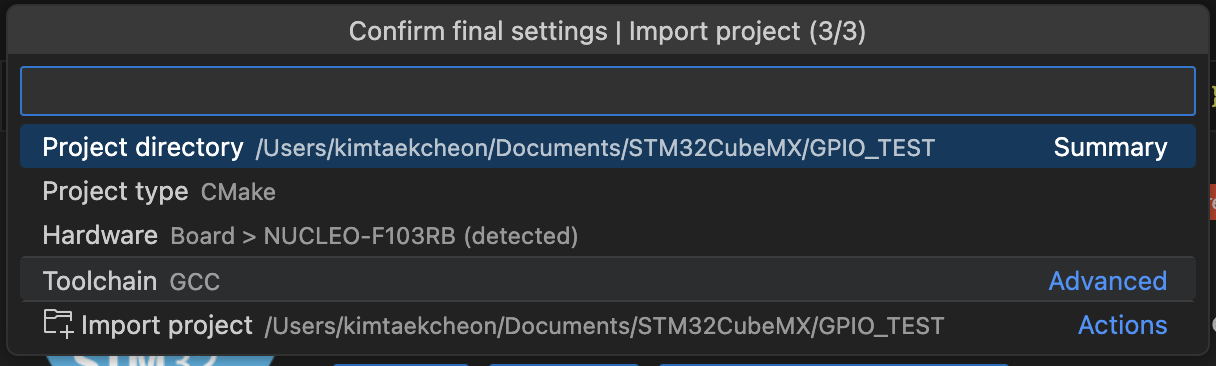Click the folder-plus Import project icon
The height and width of the screenshot is (366, 1216).
point(59,323)
